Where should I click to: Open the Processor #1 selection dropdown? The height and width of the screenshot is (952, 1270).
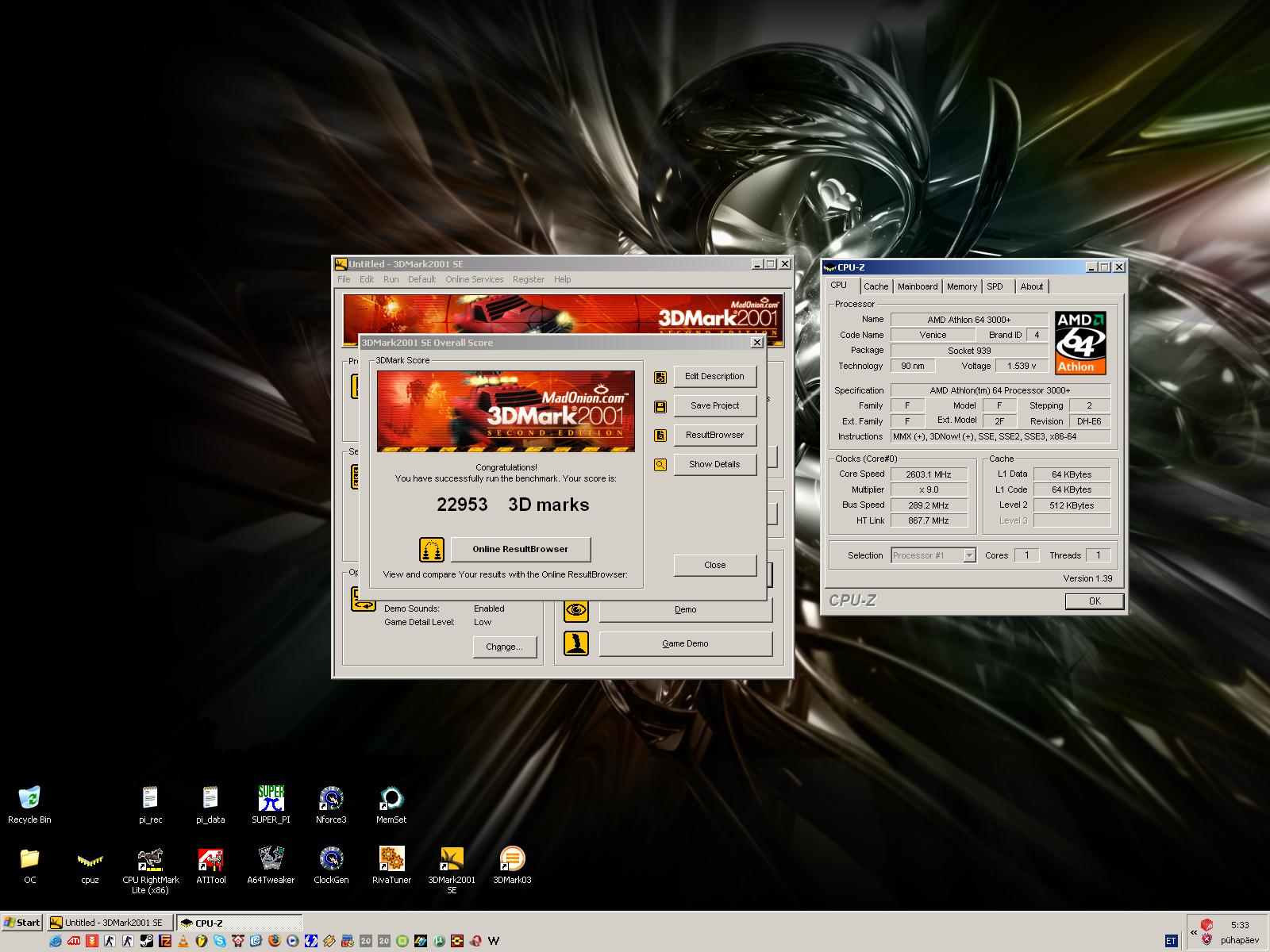[933, 555]
